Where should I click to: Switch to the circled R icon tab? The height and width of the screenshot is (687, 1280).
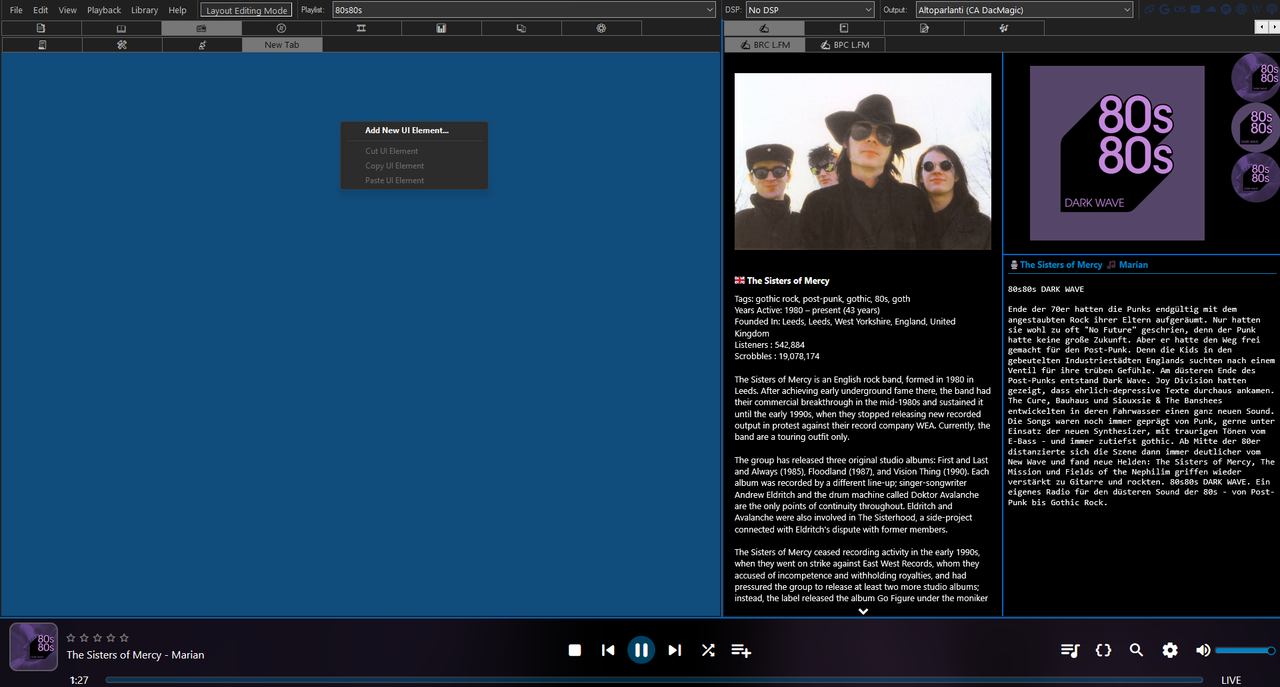[281, 28]
